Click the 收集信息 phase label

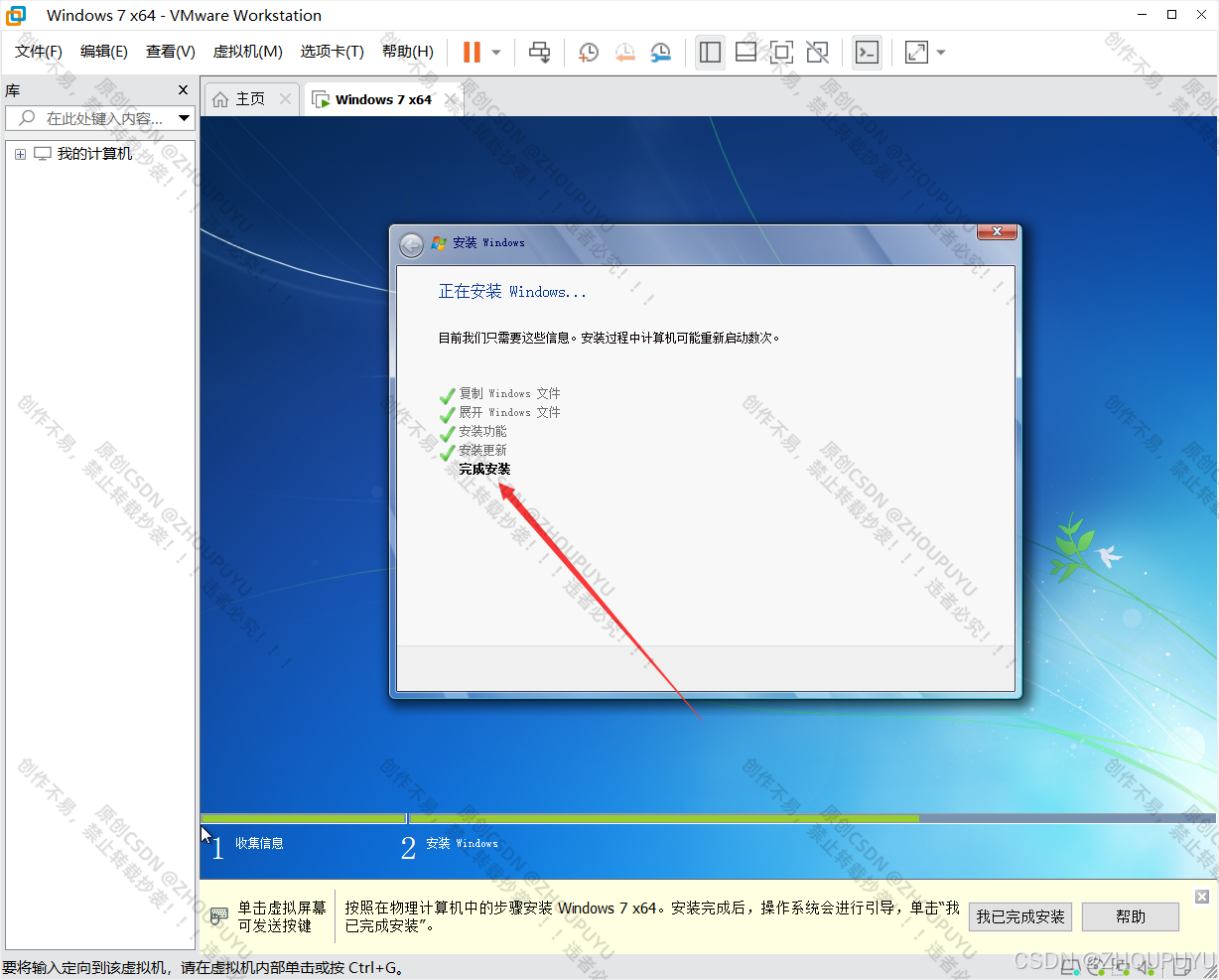259,843
